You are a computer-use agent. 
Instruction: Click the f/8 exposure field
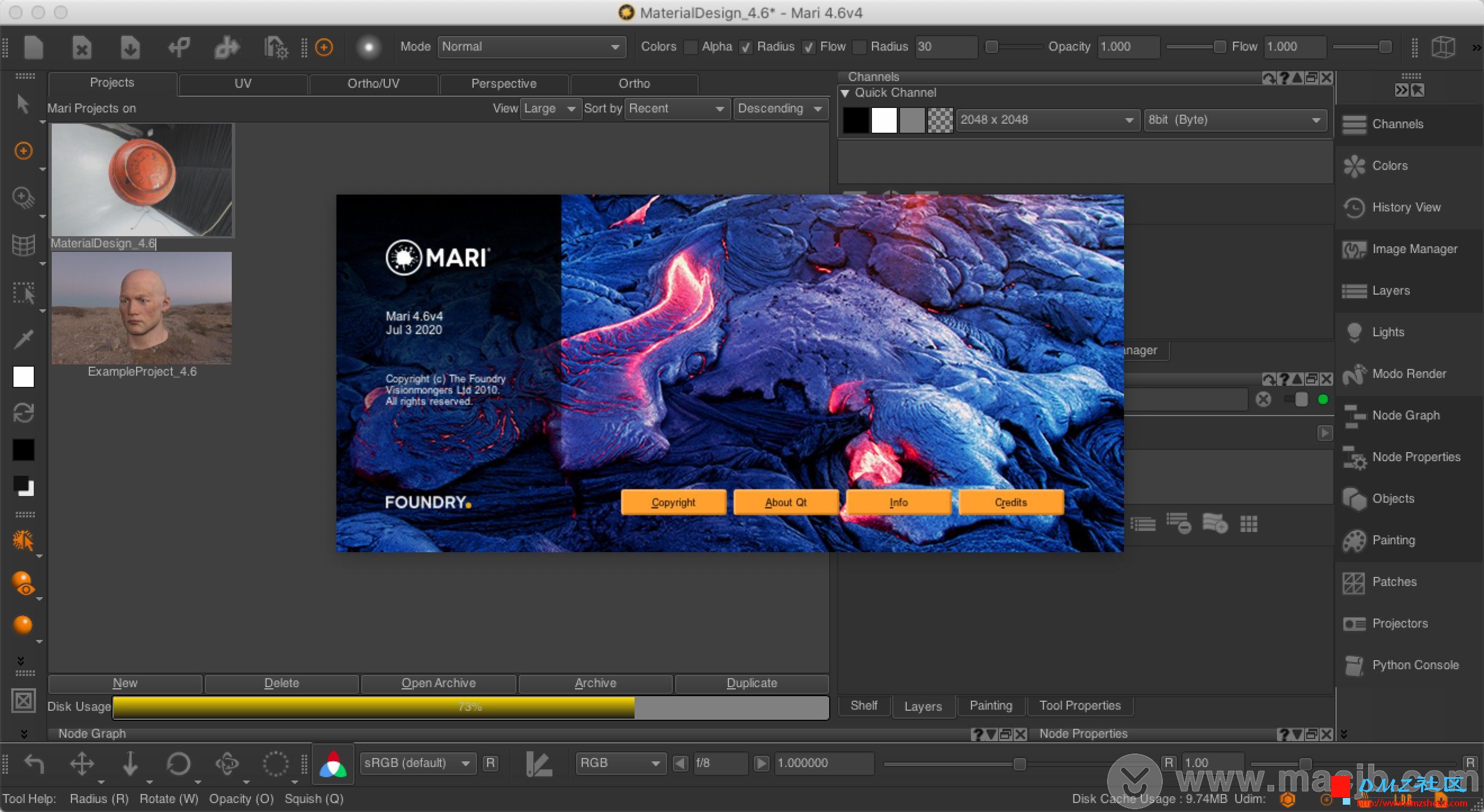720,763
